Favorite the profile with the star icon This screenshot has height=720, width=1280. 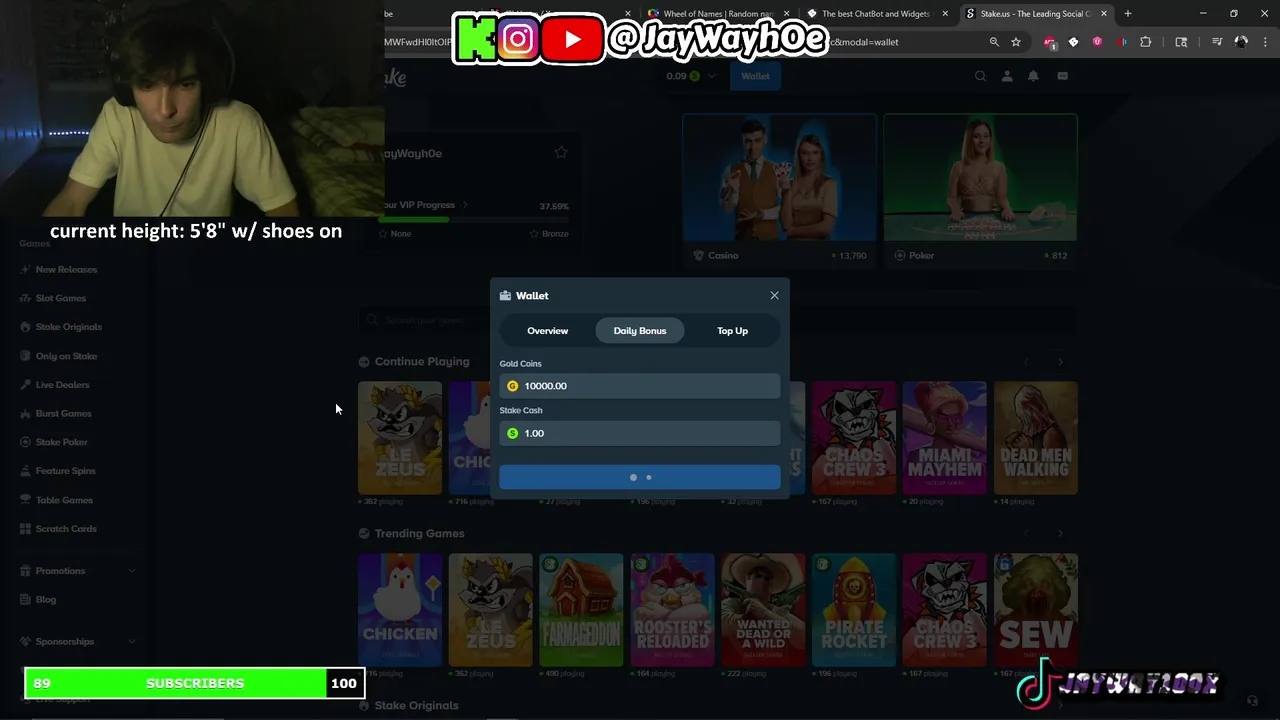click(x=561, y=153)
